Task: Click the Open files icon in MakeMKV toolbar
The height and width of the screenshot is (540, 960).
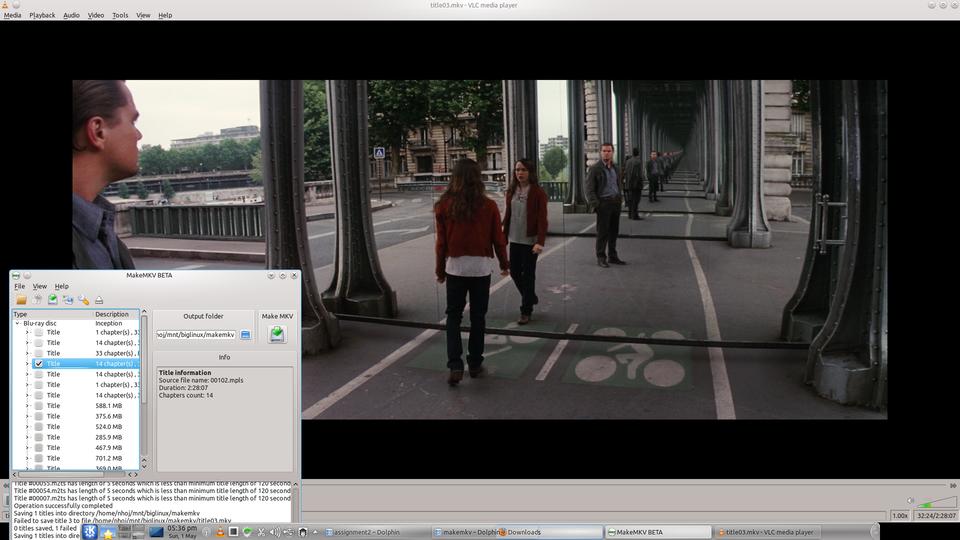Action: pyautogui.click(x=21, y=300)
